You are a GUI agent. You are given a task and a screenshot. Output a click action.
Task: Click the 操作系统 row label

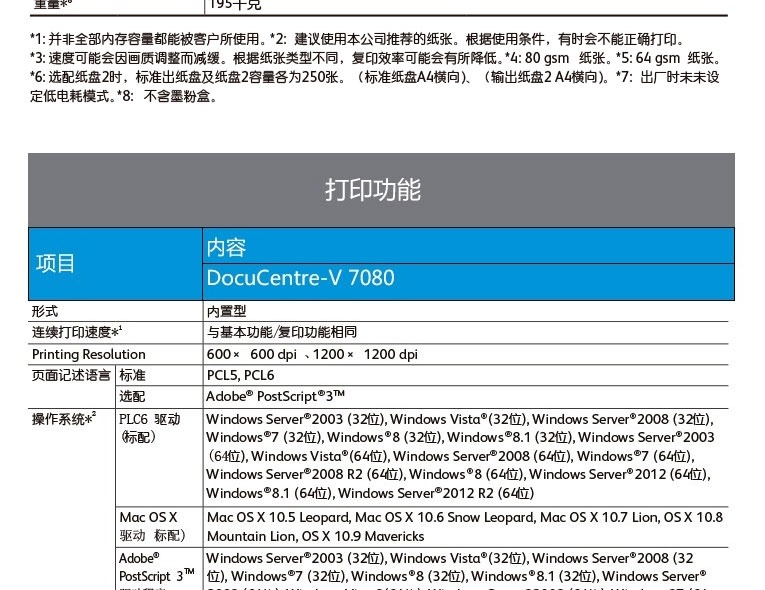pos(64,419)
